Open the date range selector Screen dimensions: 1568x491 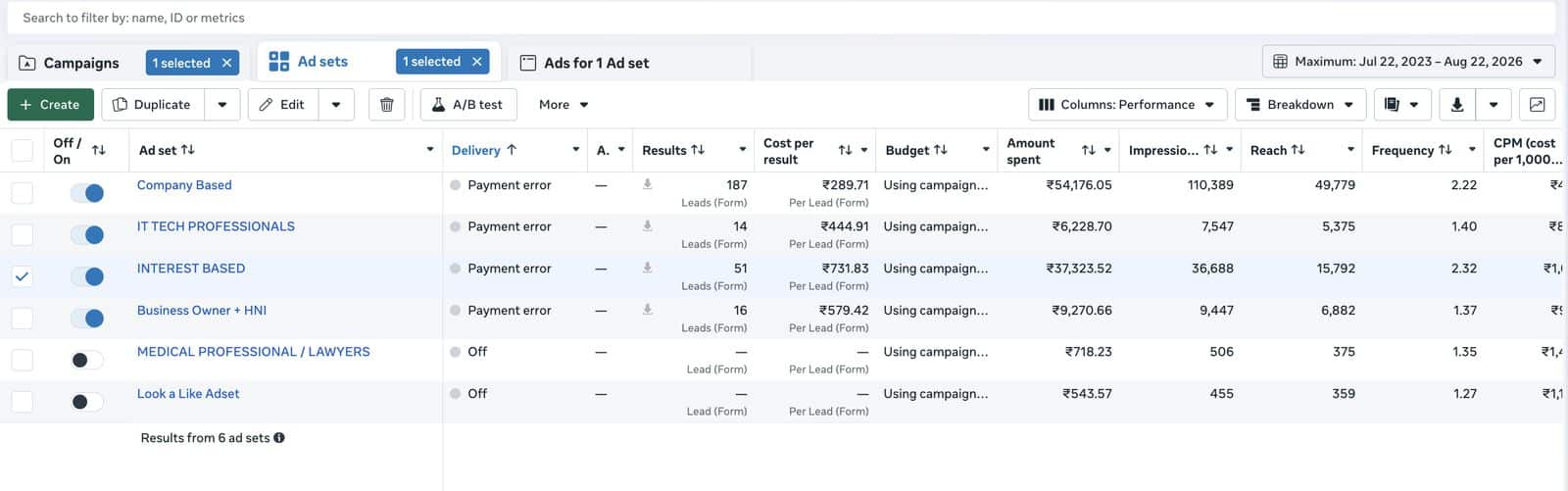[1408, 61]
